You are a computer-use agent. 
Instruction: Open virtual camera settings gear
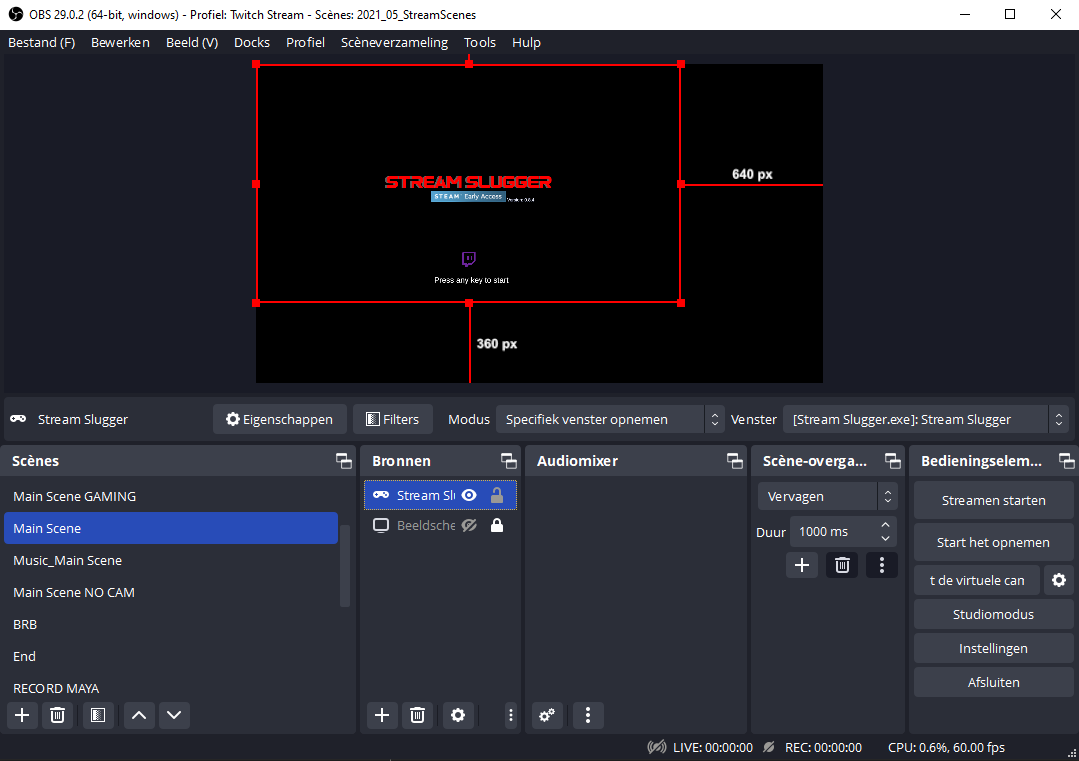1058,580
